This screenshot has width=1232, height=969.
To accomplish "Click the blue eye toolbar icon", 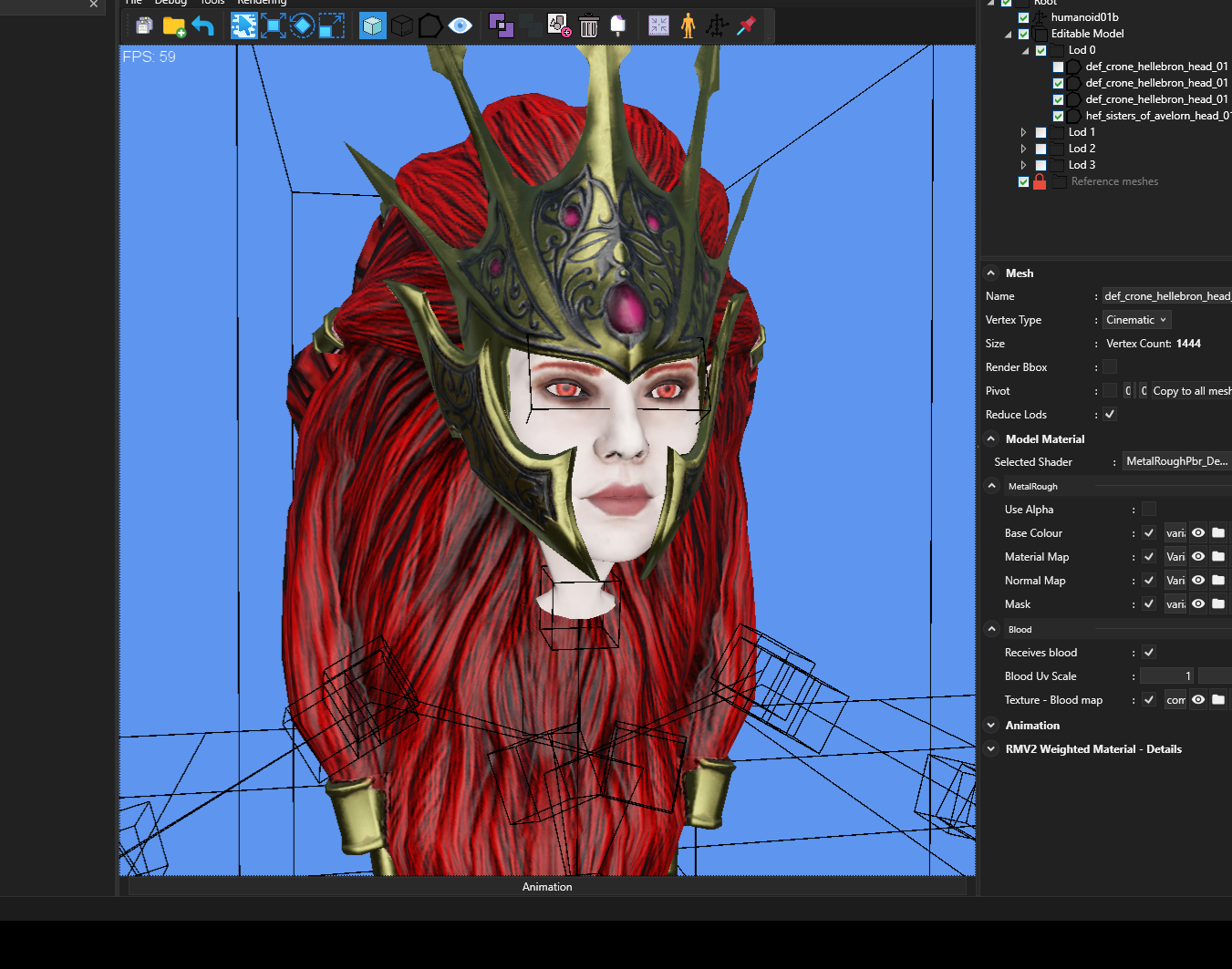I will click(461, 26).
